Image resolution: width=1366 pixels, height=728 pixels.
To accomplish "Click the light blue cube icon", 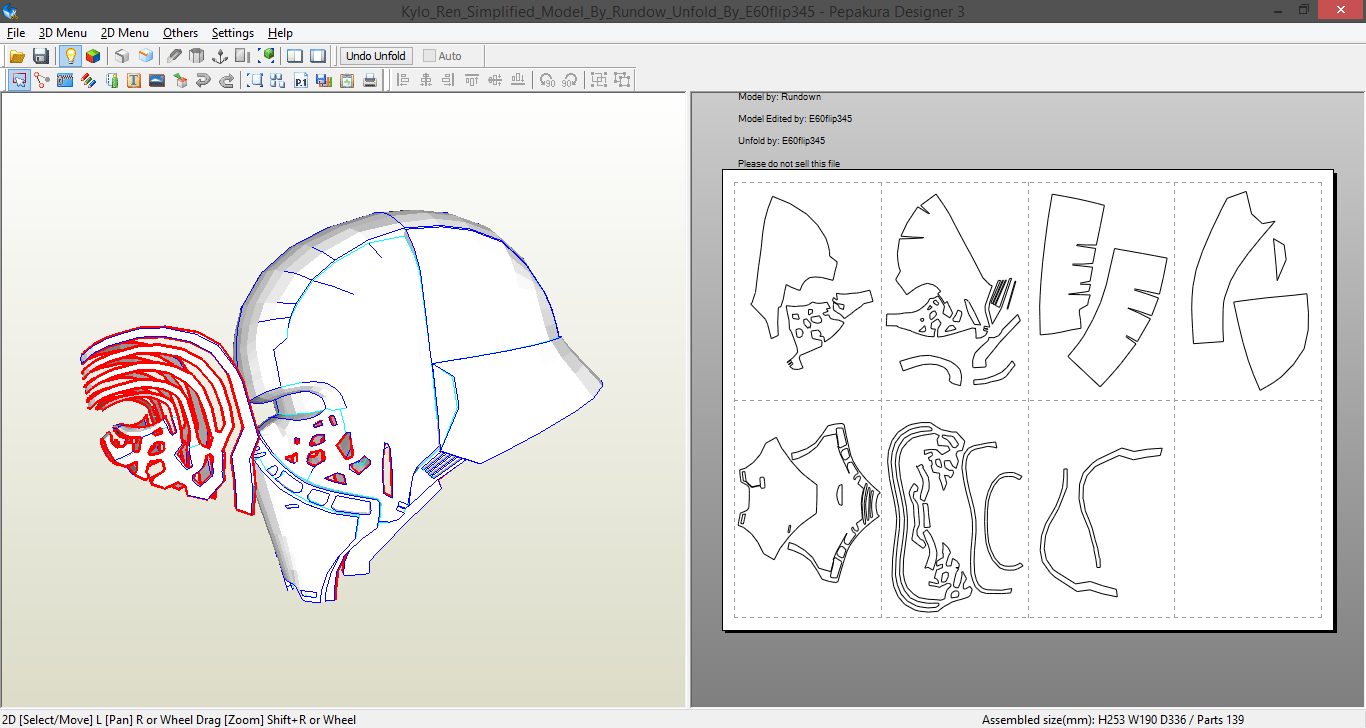I will point(146,56).
